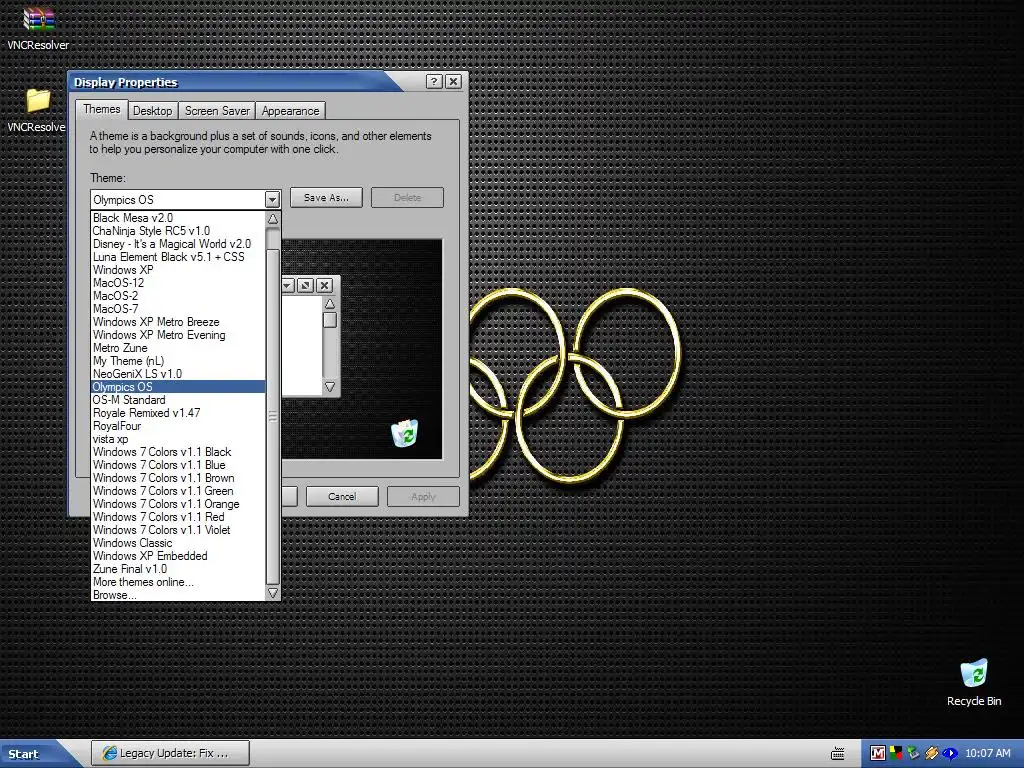Select OS-M Standard theme
The image size is (1024, 768).
[x=178, y=400]
